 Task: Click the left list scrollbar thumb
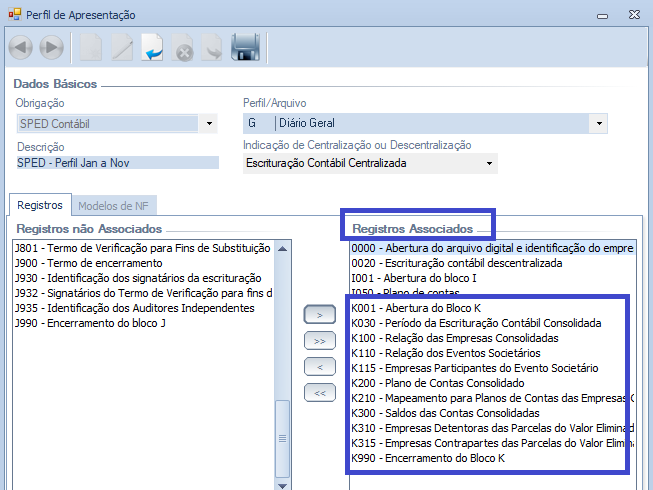coord(282,438)
